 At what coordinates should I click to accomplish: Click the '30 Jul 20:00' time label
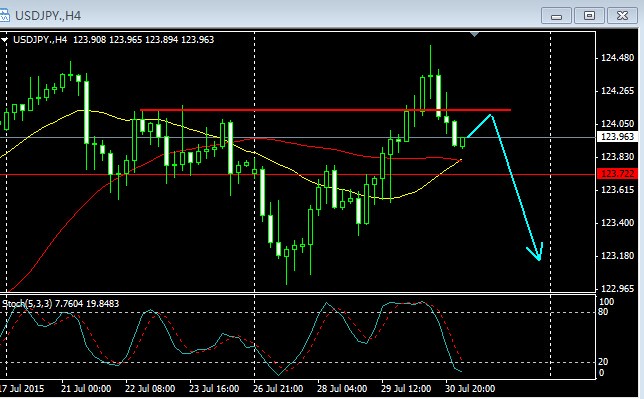pyautogui.click(x=470, y=389)
